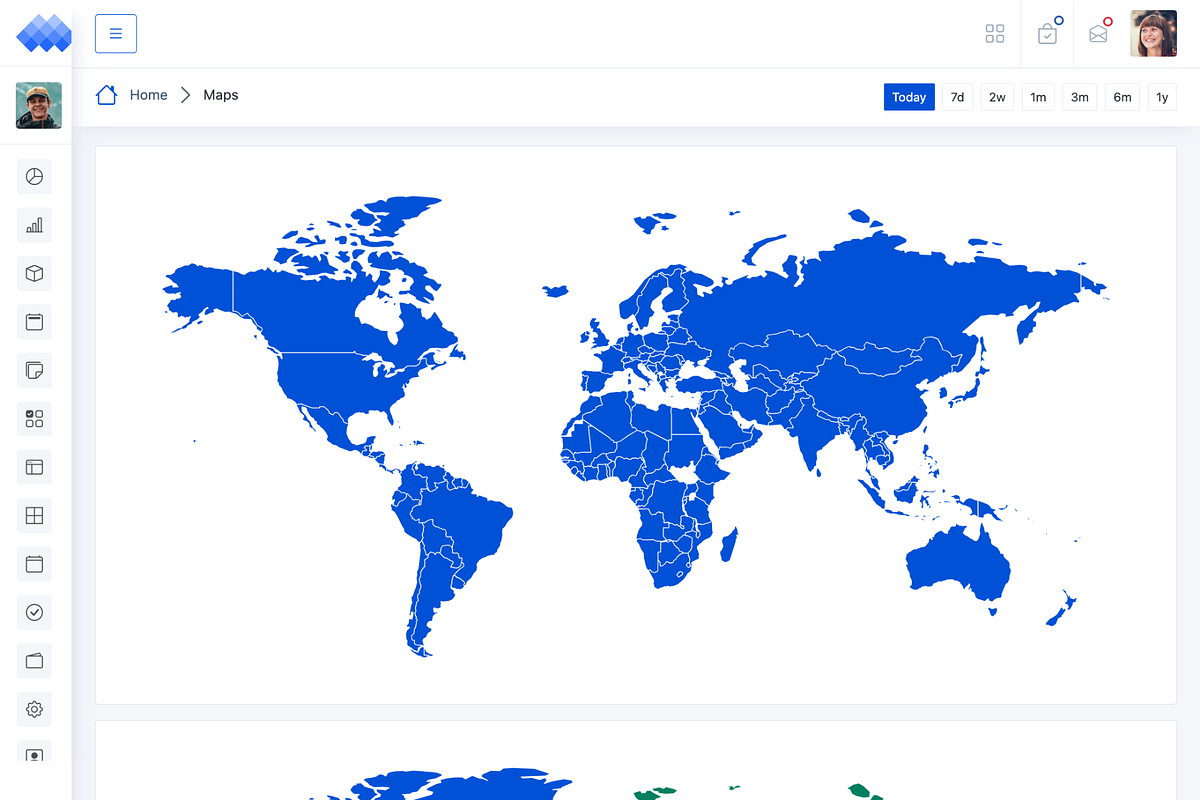
Task: Open the calendar icon below the cube icon
Action: (35, 322)
